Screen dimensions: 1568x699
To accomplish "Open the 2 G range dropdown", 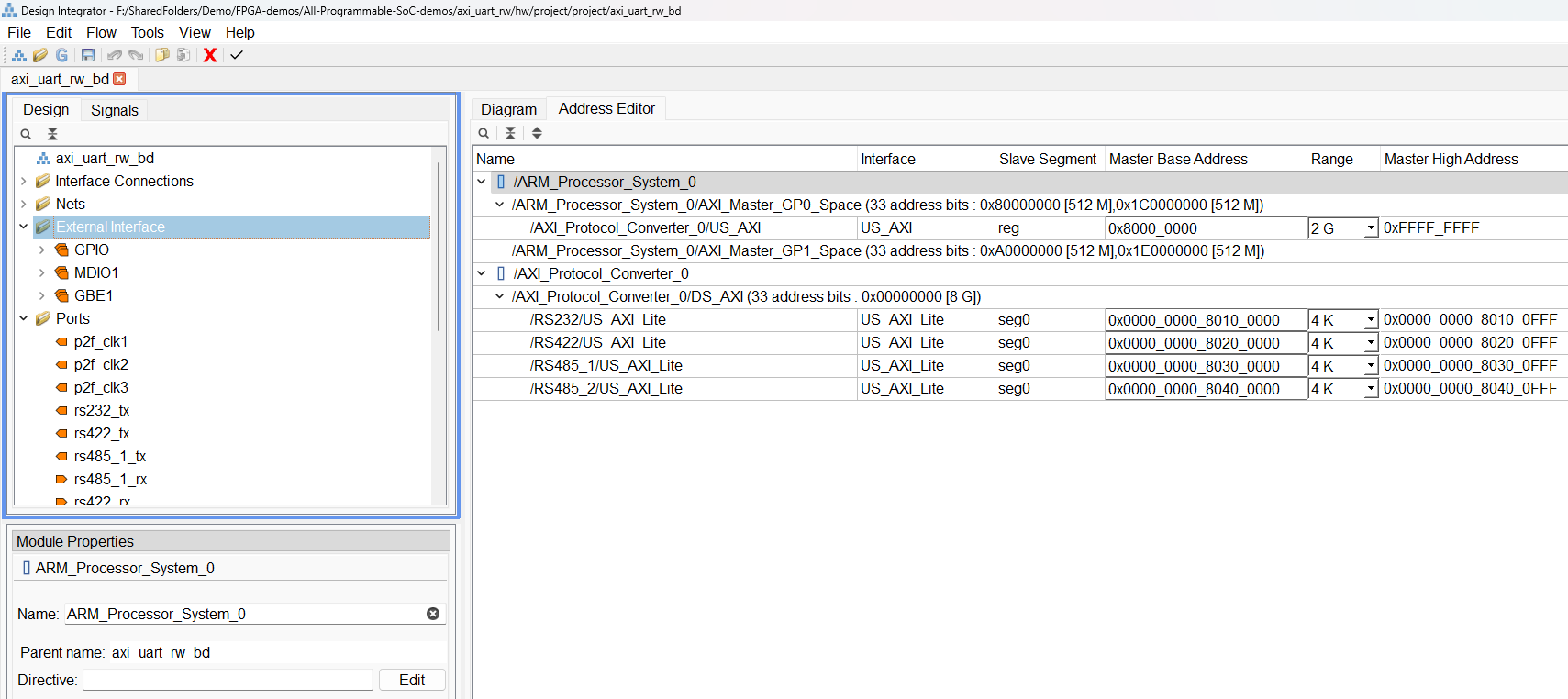I will pos(1370,228).
